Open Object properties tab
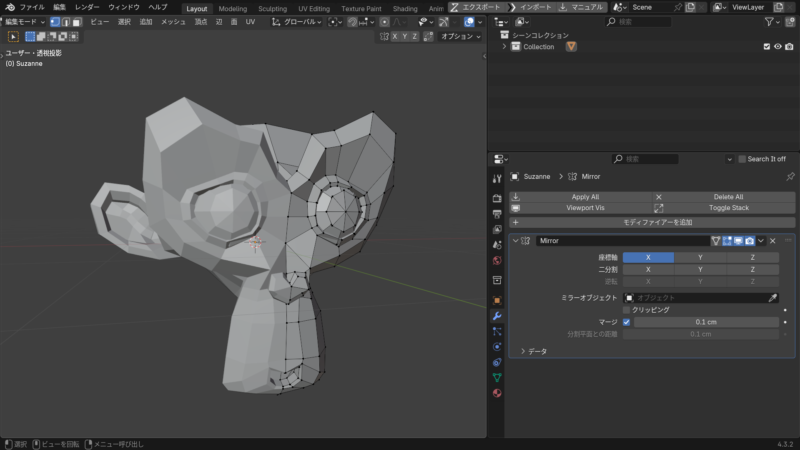The image size is (800, 450). click(x=497, y=301)
